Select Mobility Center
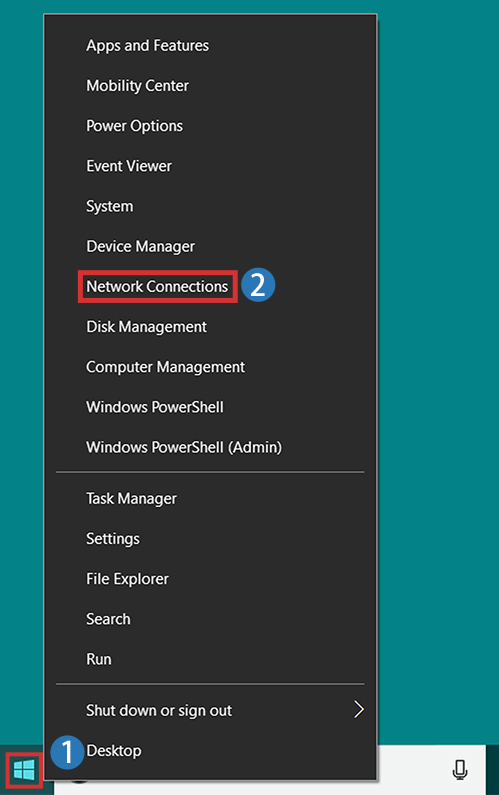Viewport: 499px width, 795px height. click(137, 86)
